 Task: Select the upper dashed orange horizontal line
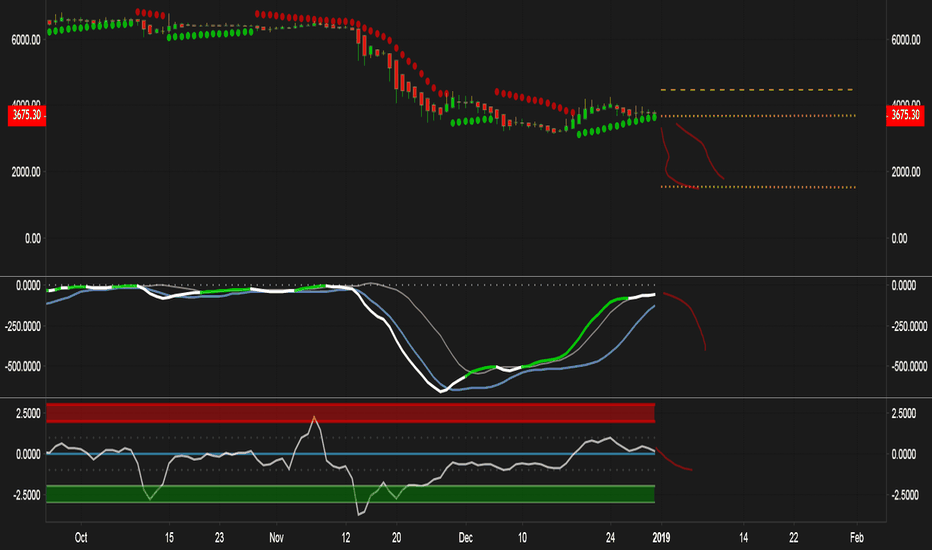(x=757, y=90)
